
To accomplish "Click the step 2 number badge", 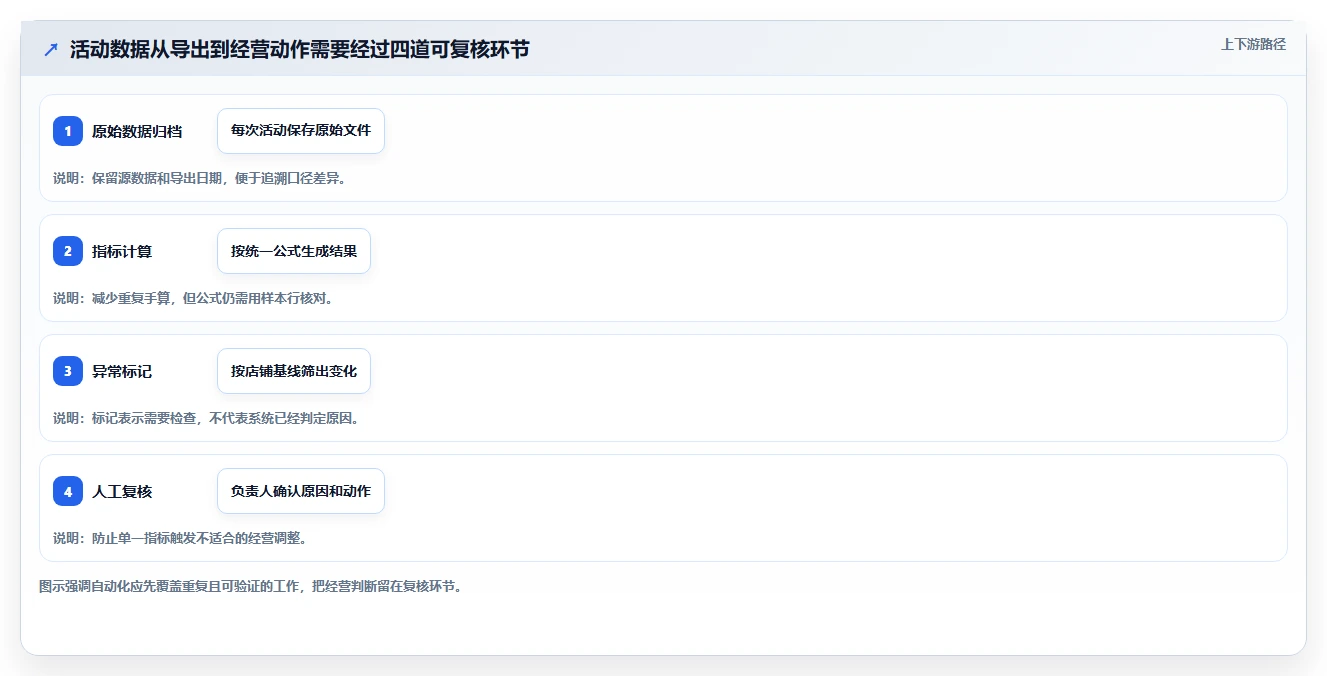I will click(68, 251).
